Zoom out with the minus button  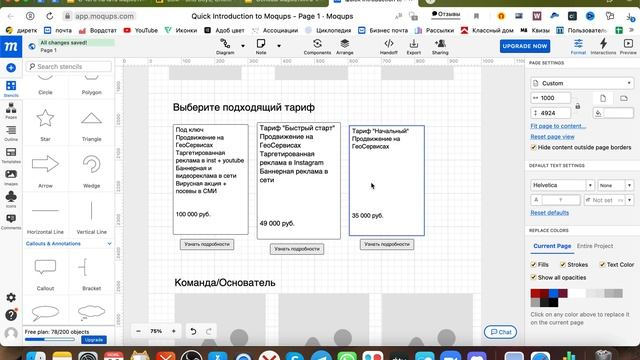(138, 331)
